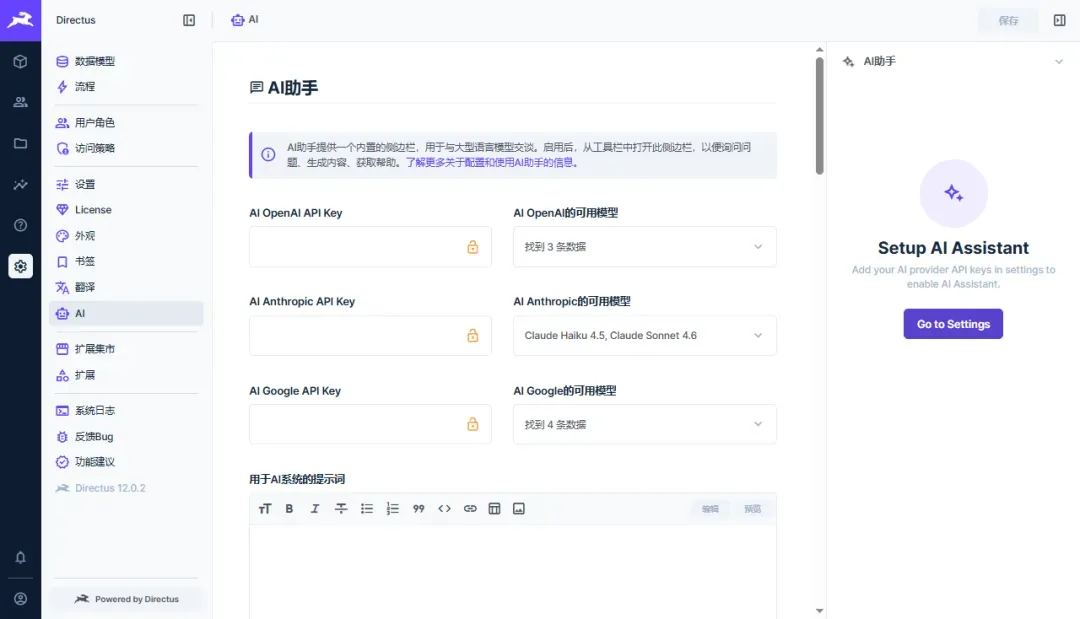The height and width of the screenshot is (619, 1080).
Task: Toggle the navigation sidebar collapse icon
Action: pyautogui.click(x=189, y=20)
